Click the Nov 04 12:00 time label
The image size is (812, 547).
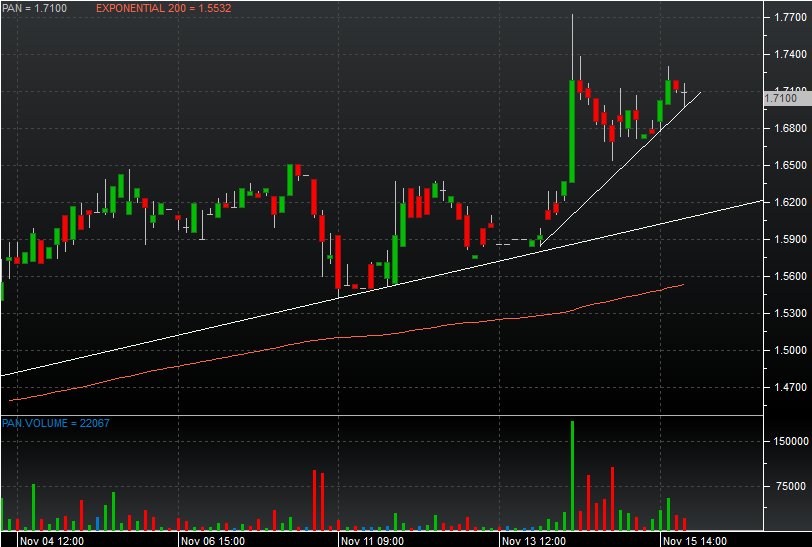coord(52,541)
